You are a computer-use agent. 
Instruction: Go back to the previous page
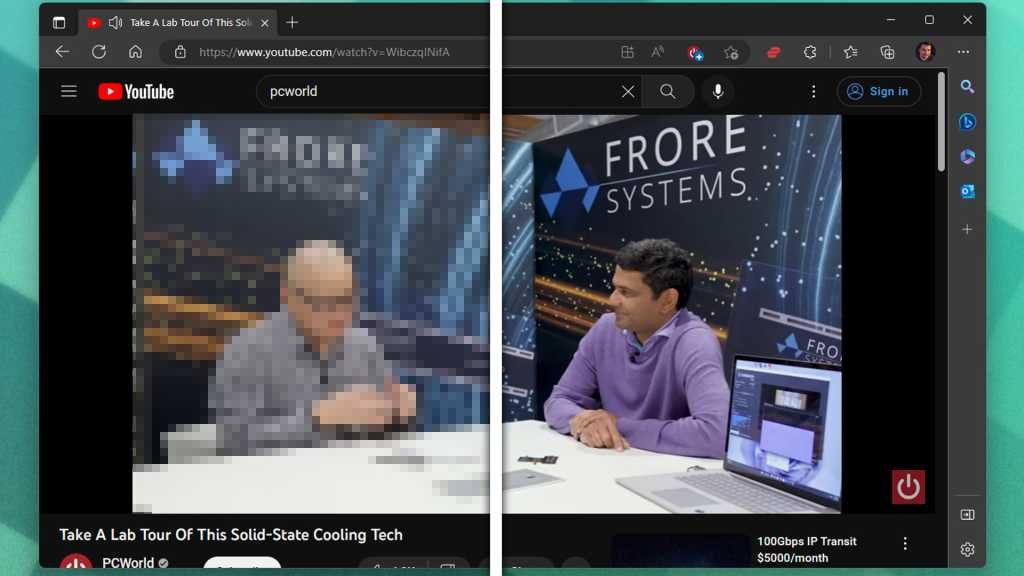(x=62, y=52)
